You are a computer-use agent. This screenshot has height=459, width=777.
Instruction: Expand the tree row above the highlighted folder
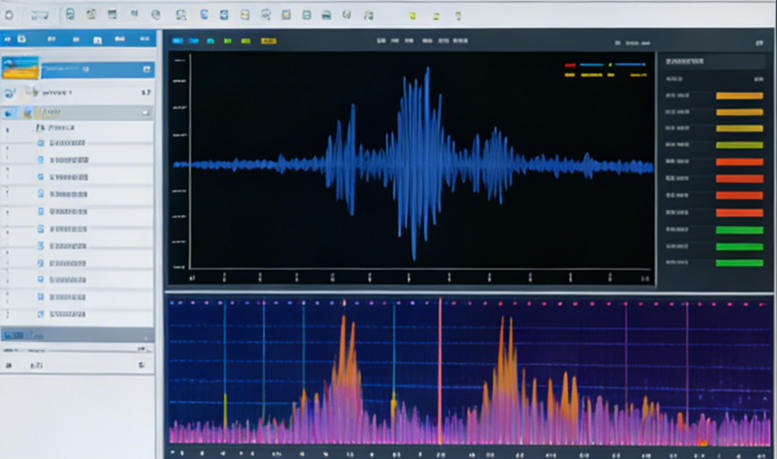pyautogui.click(x=10, y=92)
